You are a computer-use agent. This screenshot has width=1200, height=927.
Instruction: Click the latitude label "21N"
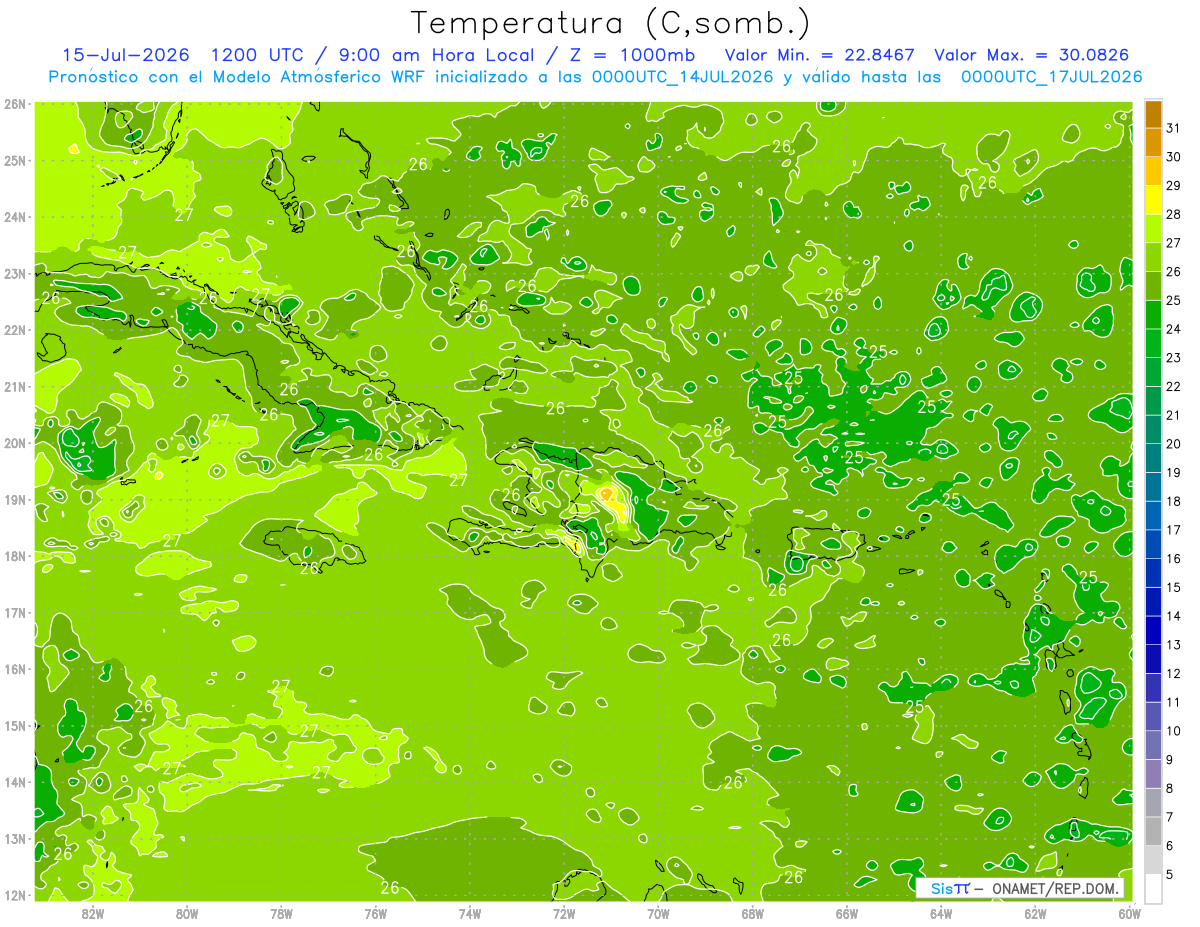coord(15,386)
